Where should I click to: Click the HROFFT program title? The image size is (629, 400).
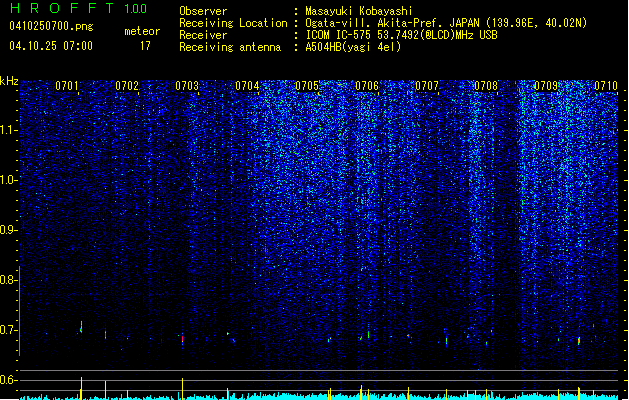[62, 8]
